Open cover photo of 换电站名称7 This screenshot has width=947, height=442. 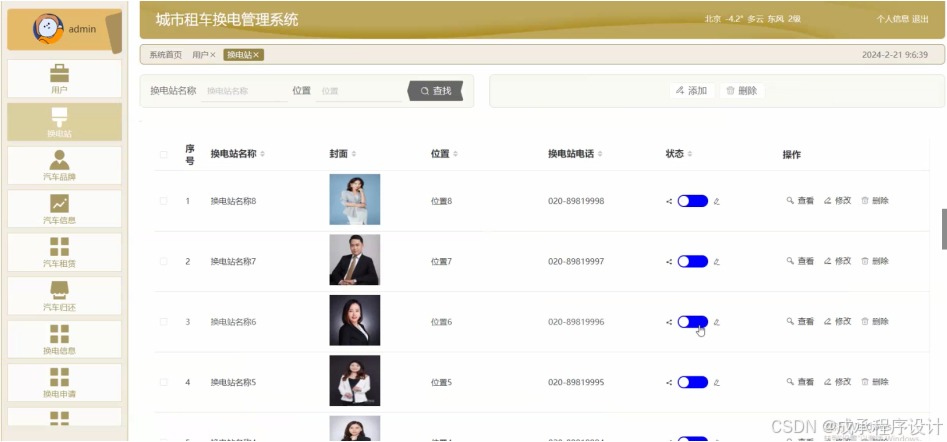[355, 260]
